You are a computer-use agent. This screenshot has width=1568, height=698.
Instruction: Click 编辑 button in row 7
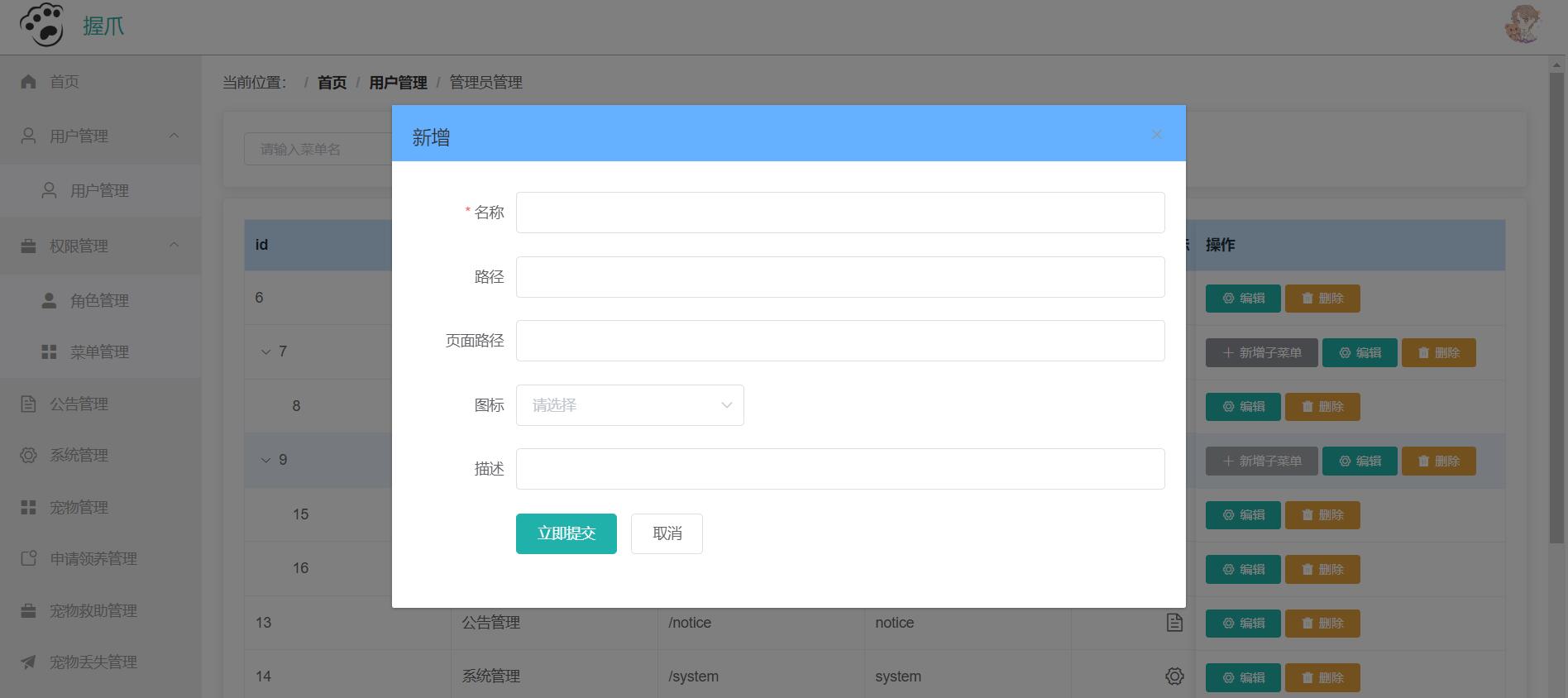(x=1360, y=352)
